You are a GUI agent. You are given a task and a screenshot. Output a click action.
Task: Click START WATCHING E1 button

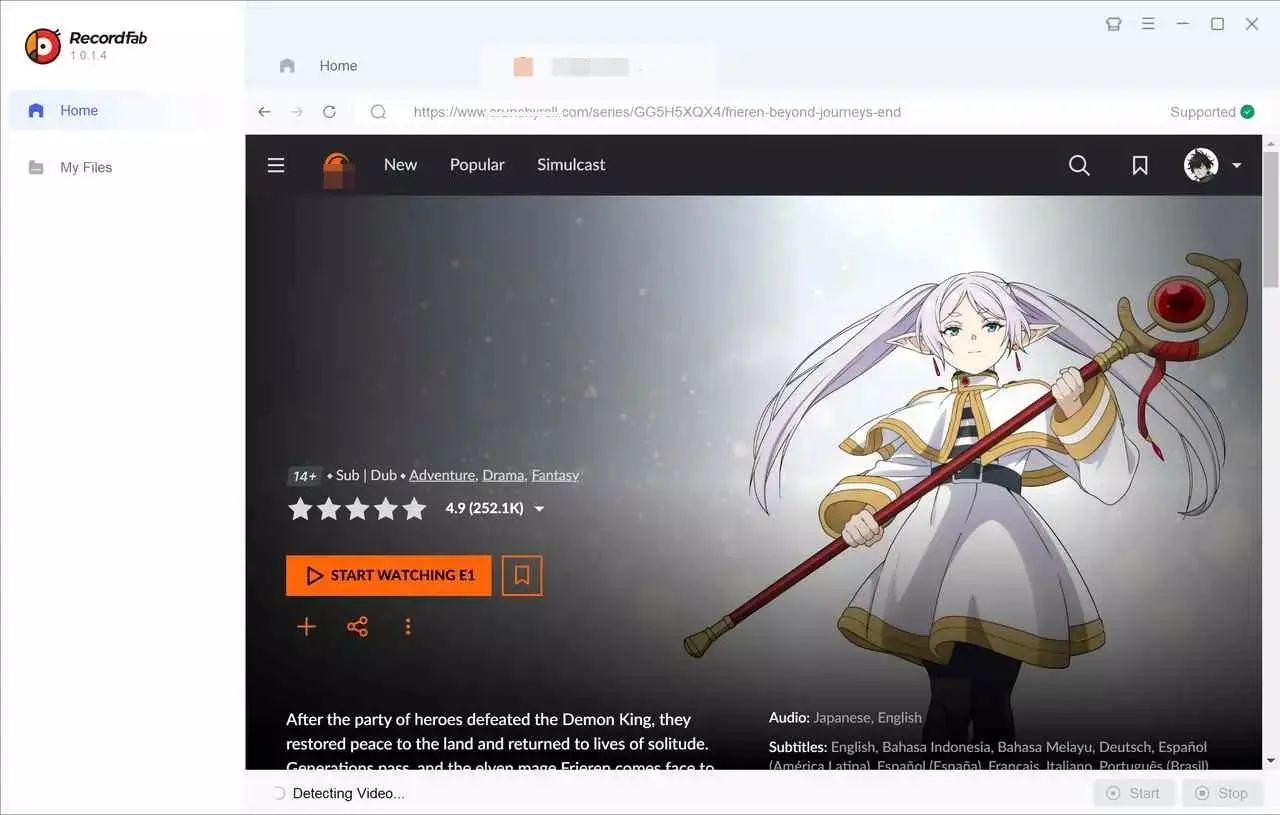pyautogui.click(x=389, y=575)
